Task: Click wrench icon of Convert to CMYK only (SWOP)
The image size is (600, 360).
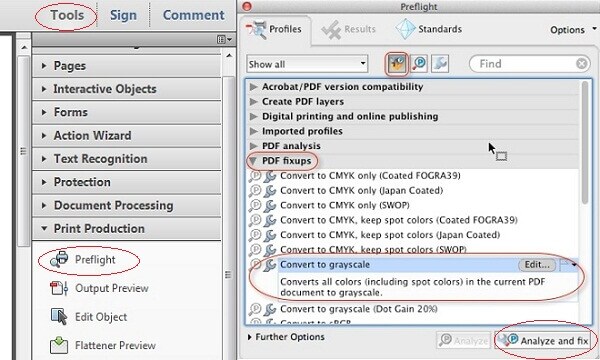Action: pos(270,205)
